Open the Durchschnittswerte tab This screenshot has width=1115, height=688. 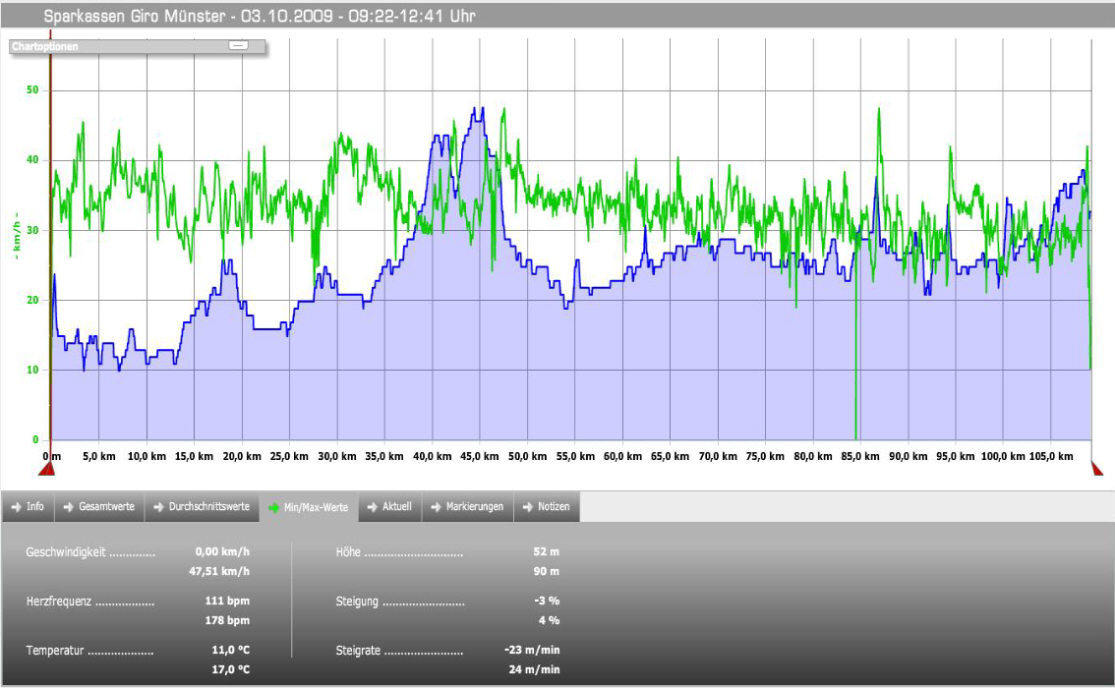click(201, 507)
